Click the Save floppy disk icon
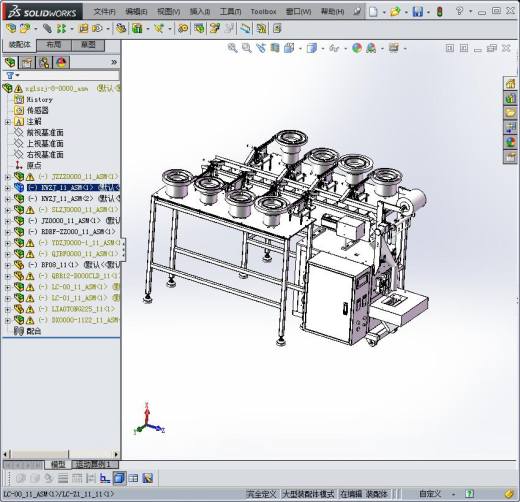520x502 pixels. point(417,12)
